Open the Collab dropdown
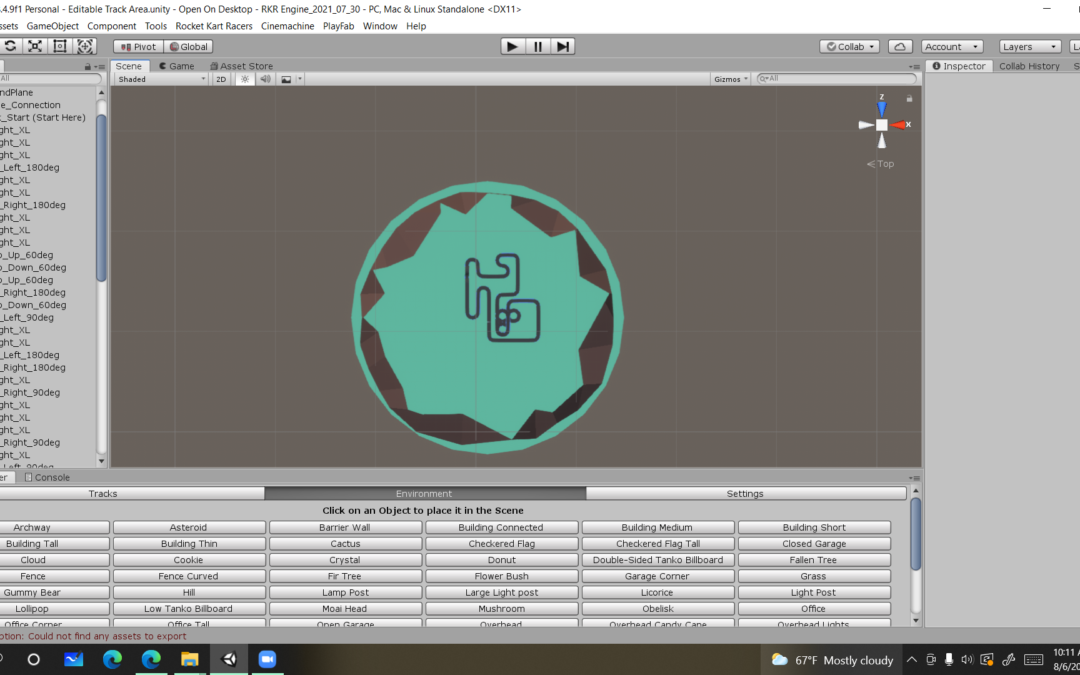This screenshot has height=675, width=1080. 849,47
